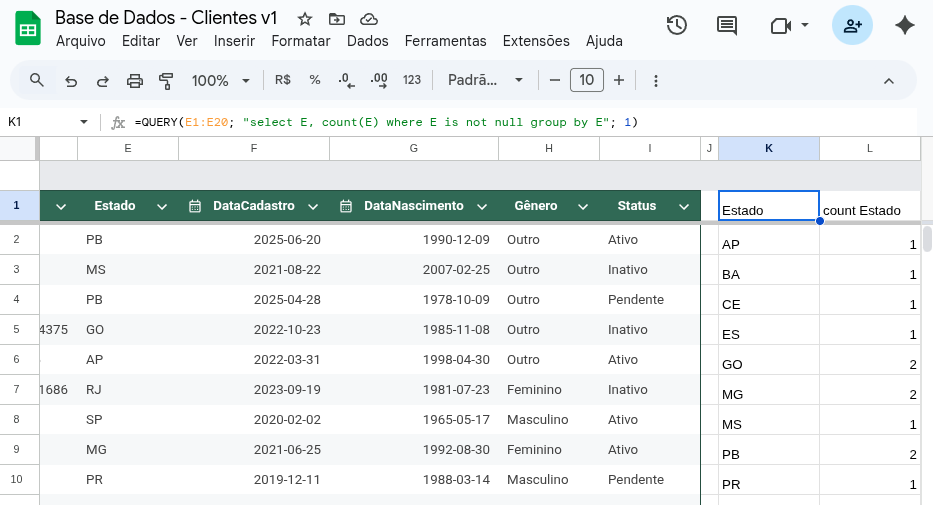Screen dimensions: 933x505
Task: Open the Formatar menu
Action: pos(301,41)
